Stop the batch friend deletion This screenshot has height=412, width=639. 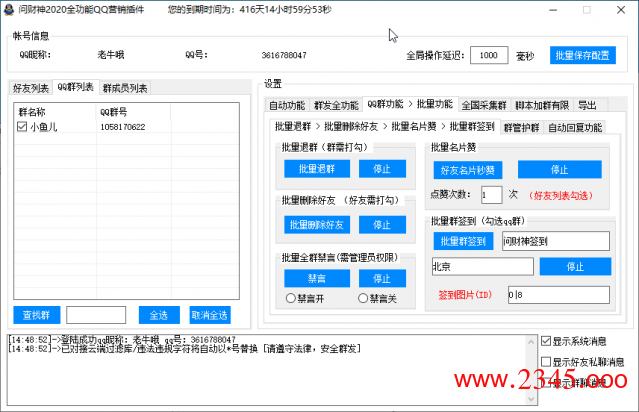point(382,225)
